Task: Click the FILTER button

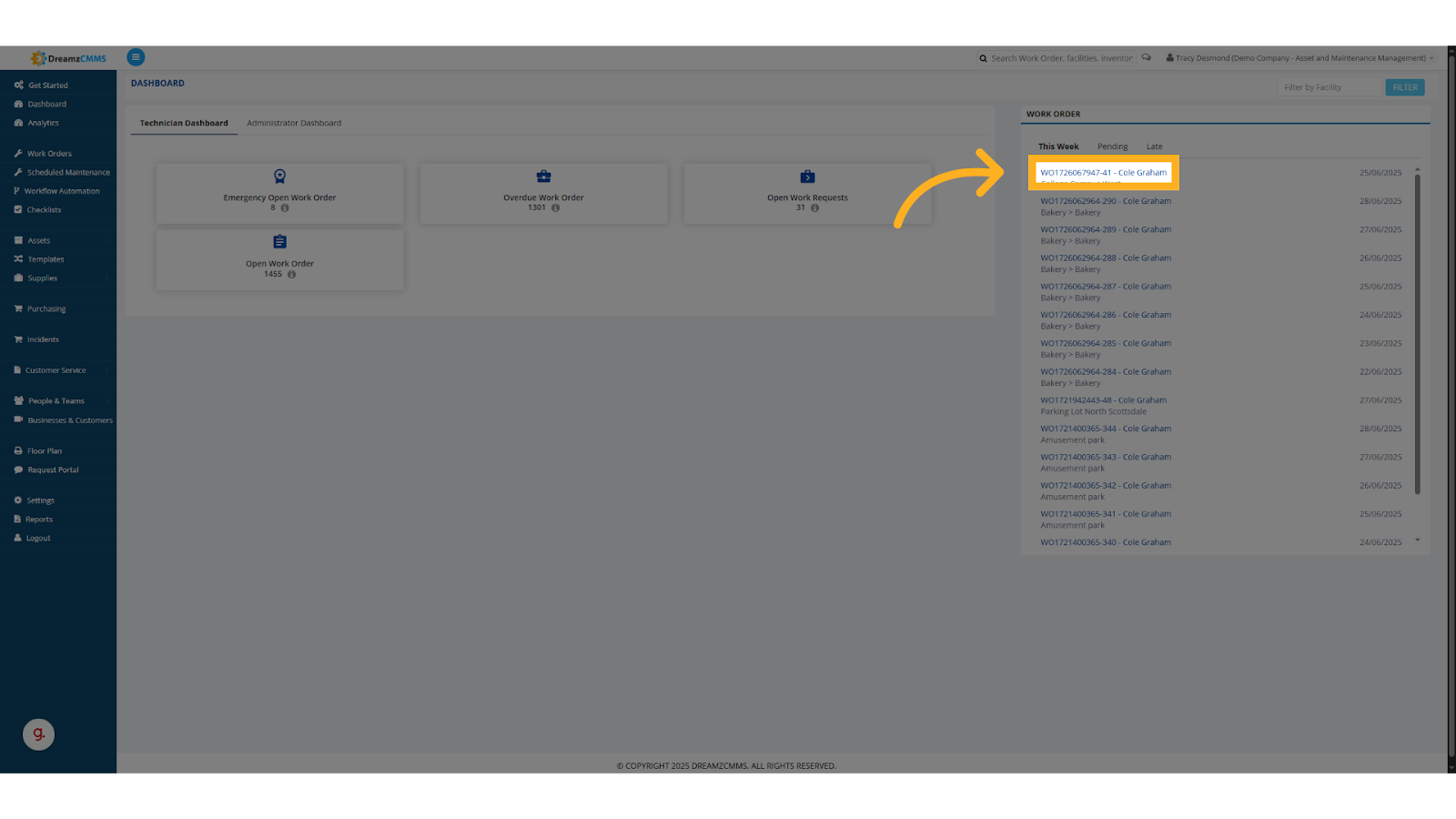Action: coord(1405,87)
